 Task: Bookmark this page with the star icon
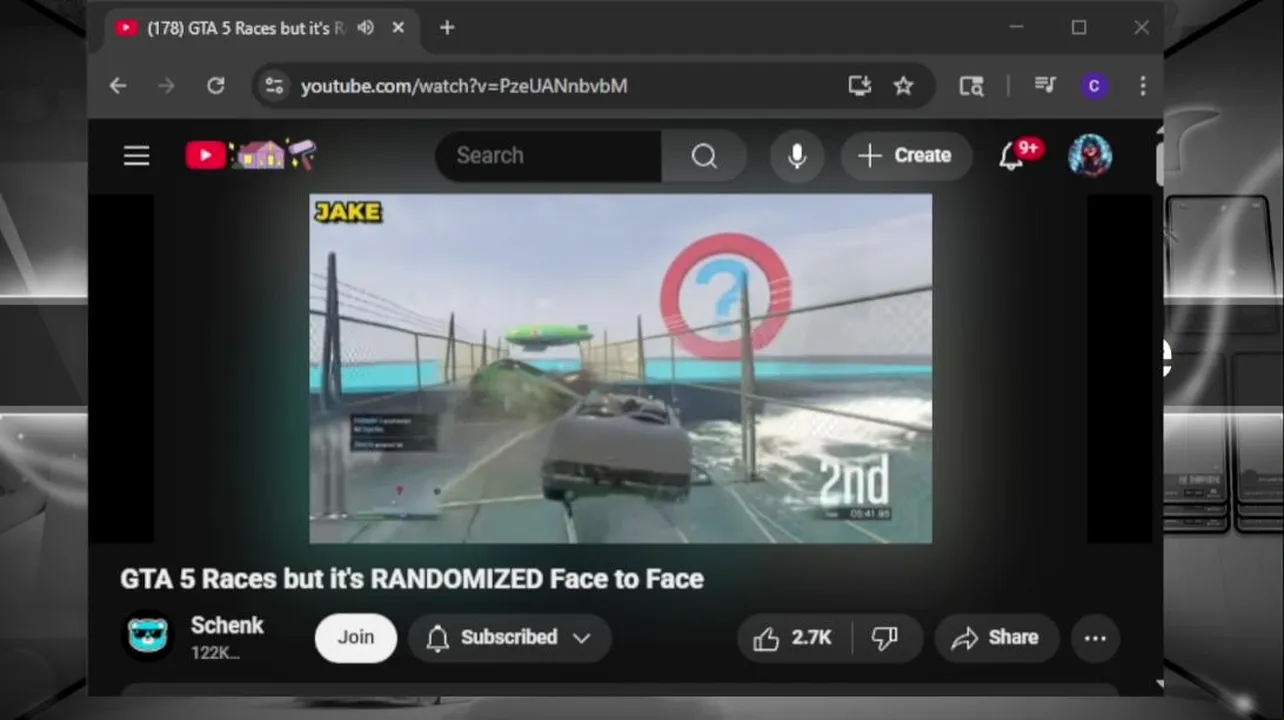903,86
